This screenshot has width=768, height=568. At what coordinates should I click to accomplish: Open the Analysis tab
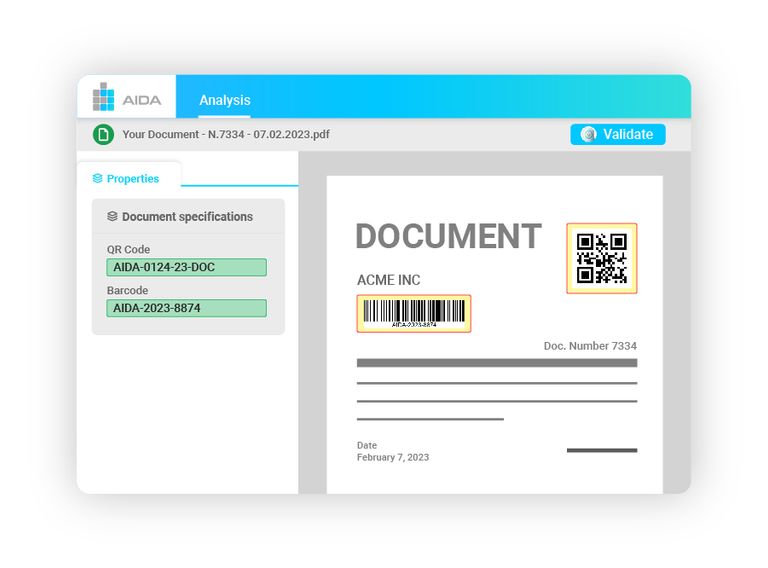point(224,100)
